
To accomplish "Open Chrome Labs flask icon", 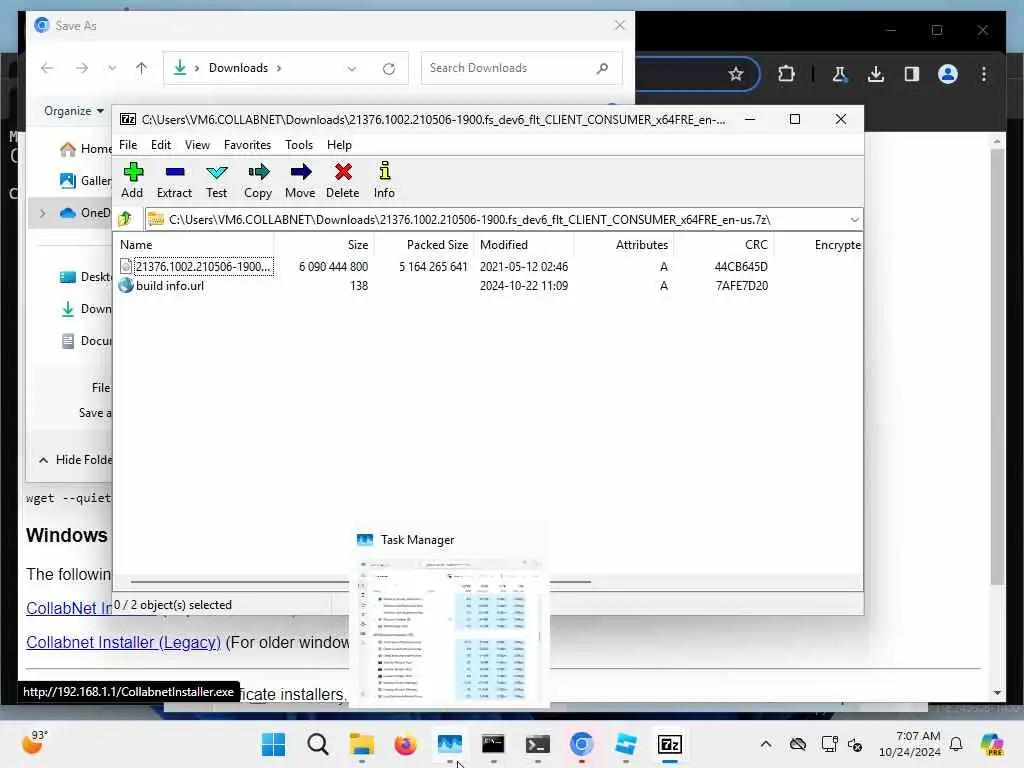I will pos(839,74).
